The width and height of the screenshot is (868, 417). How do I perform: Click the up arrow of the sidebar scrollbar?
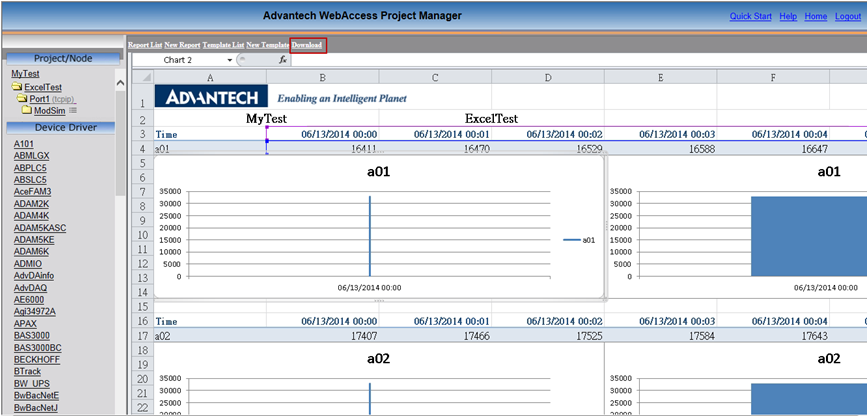[121, 83]
